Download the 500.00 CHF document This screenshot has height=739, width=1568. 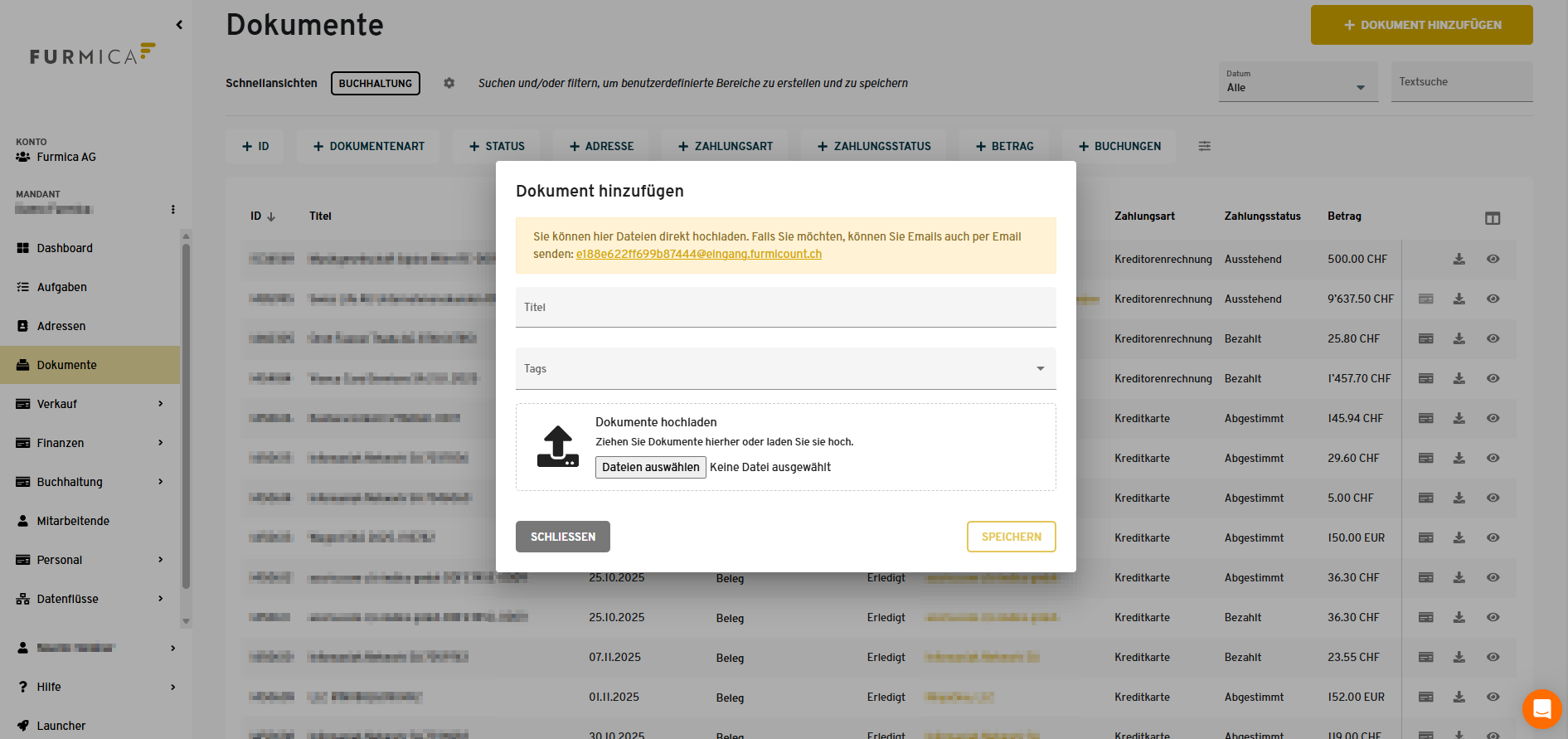click(x=1459, y=259)
